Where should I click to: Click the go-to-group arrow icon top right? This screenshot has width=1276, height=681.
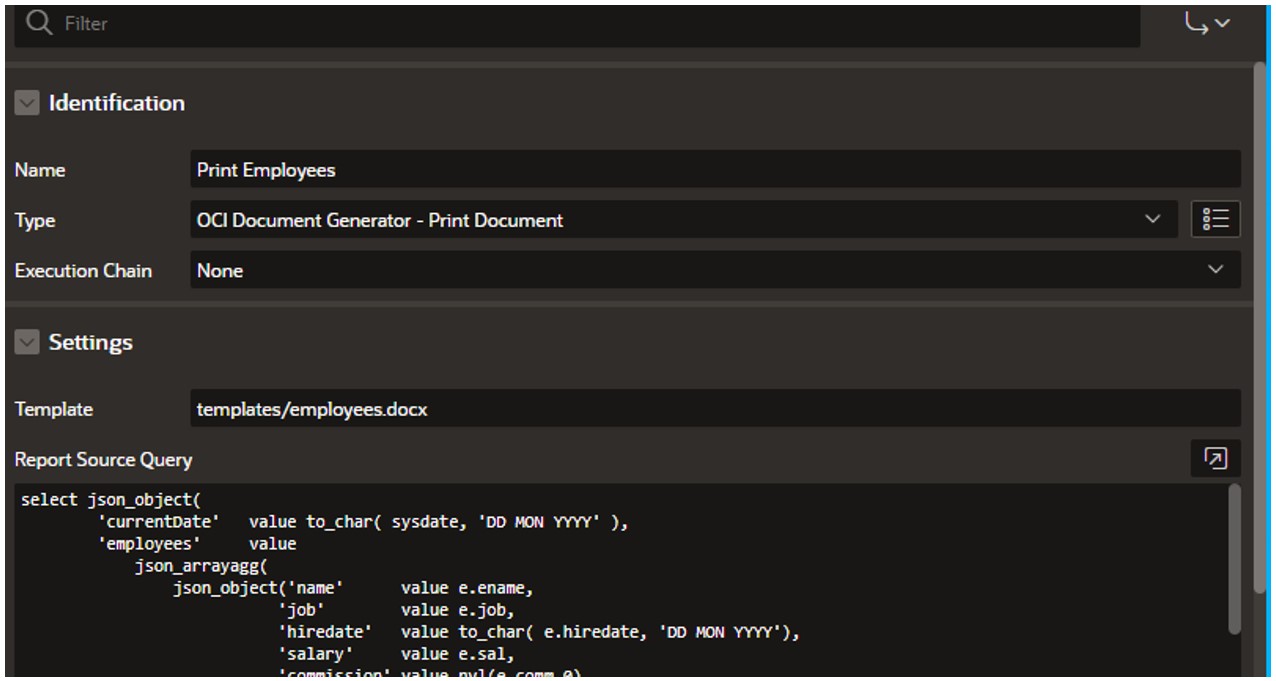tap(1199, 22)
